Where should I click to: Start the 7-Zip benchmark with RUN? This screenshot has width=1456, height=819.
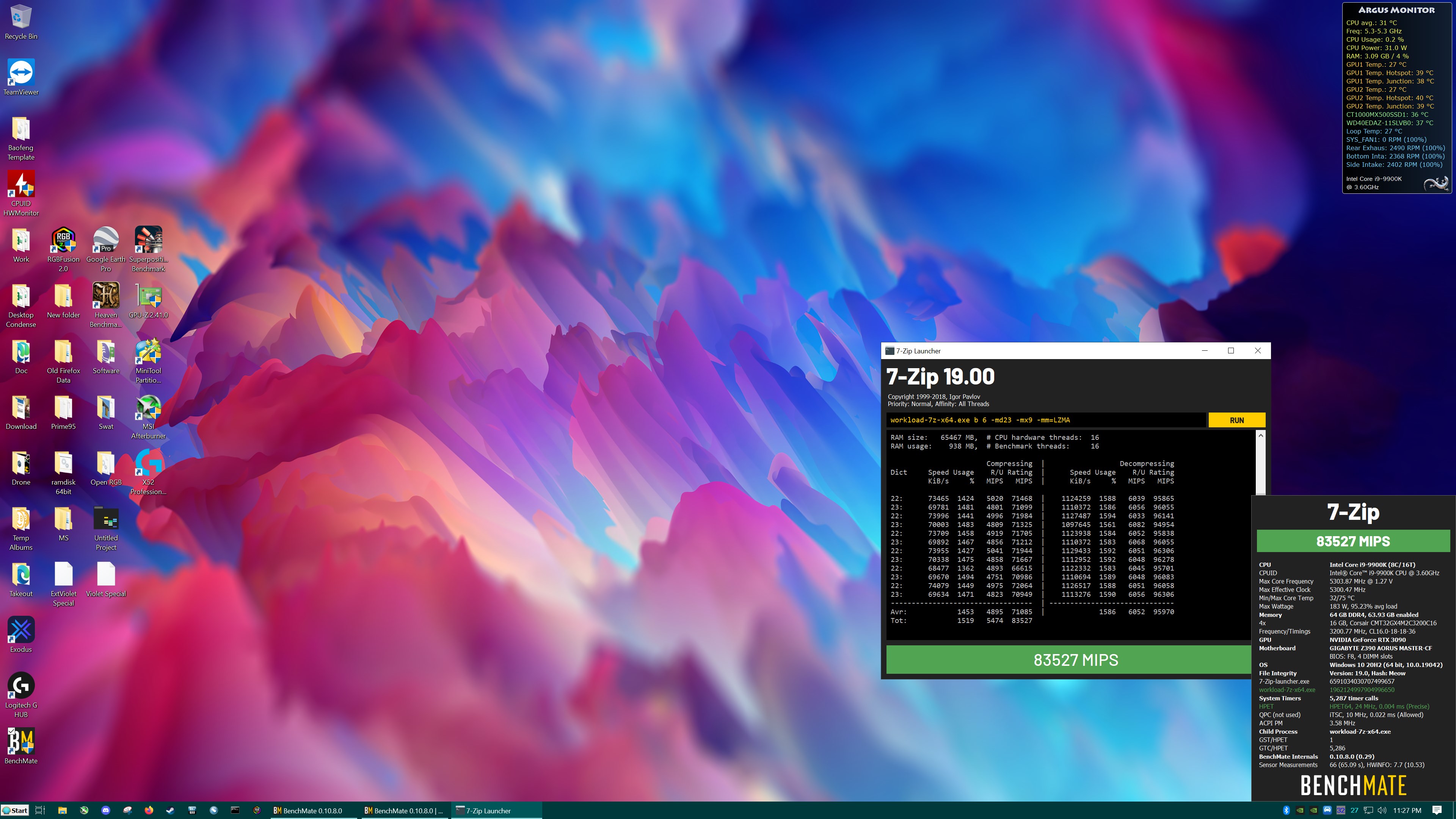1236,420
